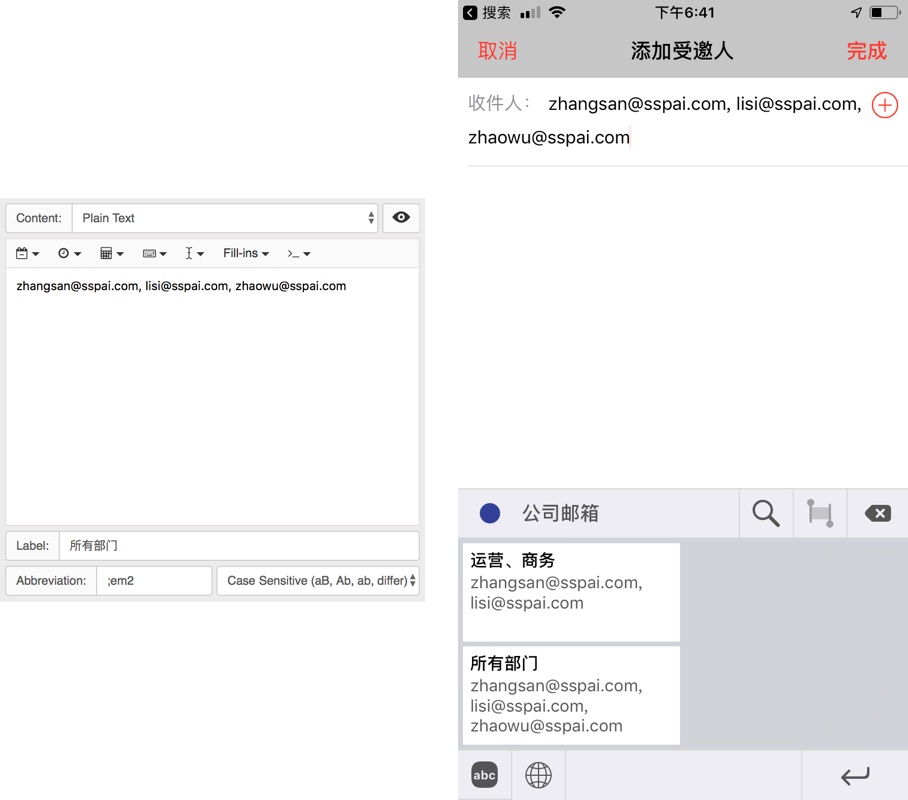Insert the 运营、商务 snippet
Viewport: 908px width, 800px height.
(x=571, y=592)
